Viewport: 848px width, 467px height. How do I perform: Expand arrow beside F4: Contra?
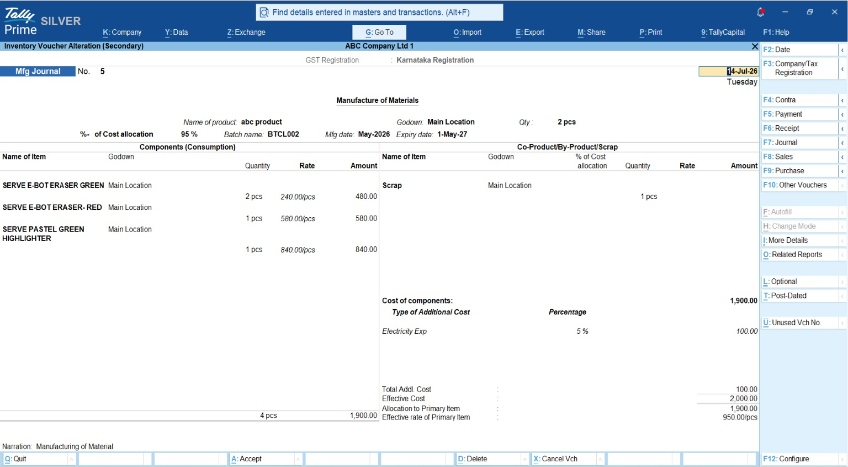[x=843, y=100]
